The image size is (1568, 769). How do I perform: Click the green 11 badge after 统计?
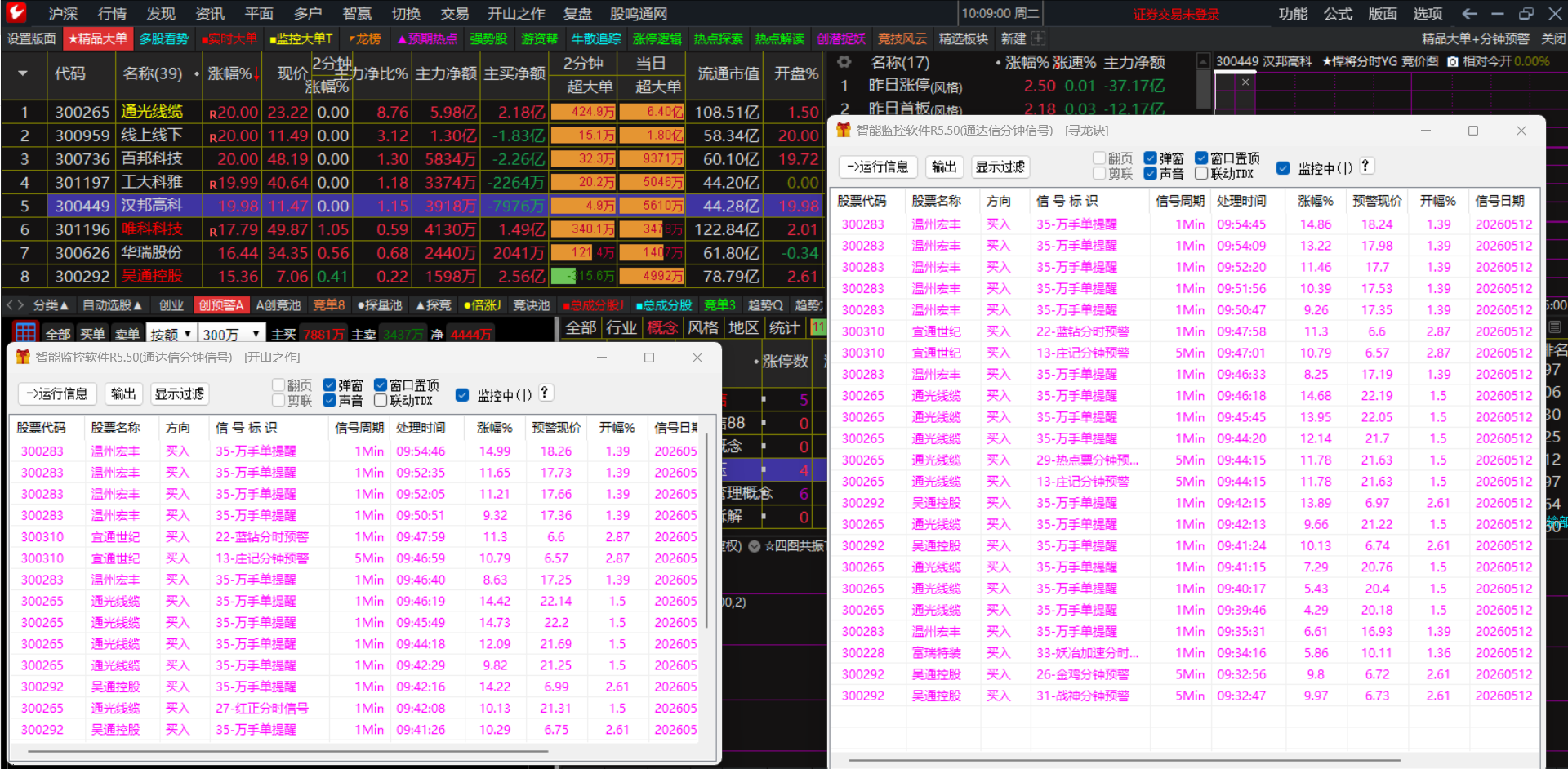(817, 327)
